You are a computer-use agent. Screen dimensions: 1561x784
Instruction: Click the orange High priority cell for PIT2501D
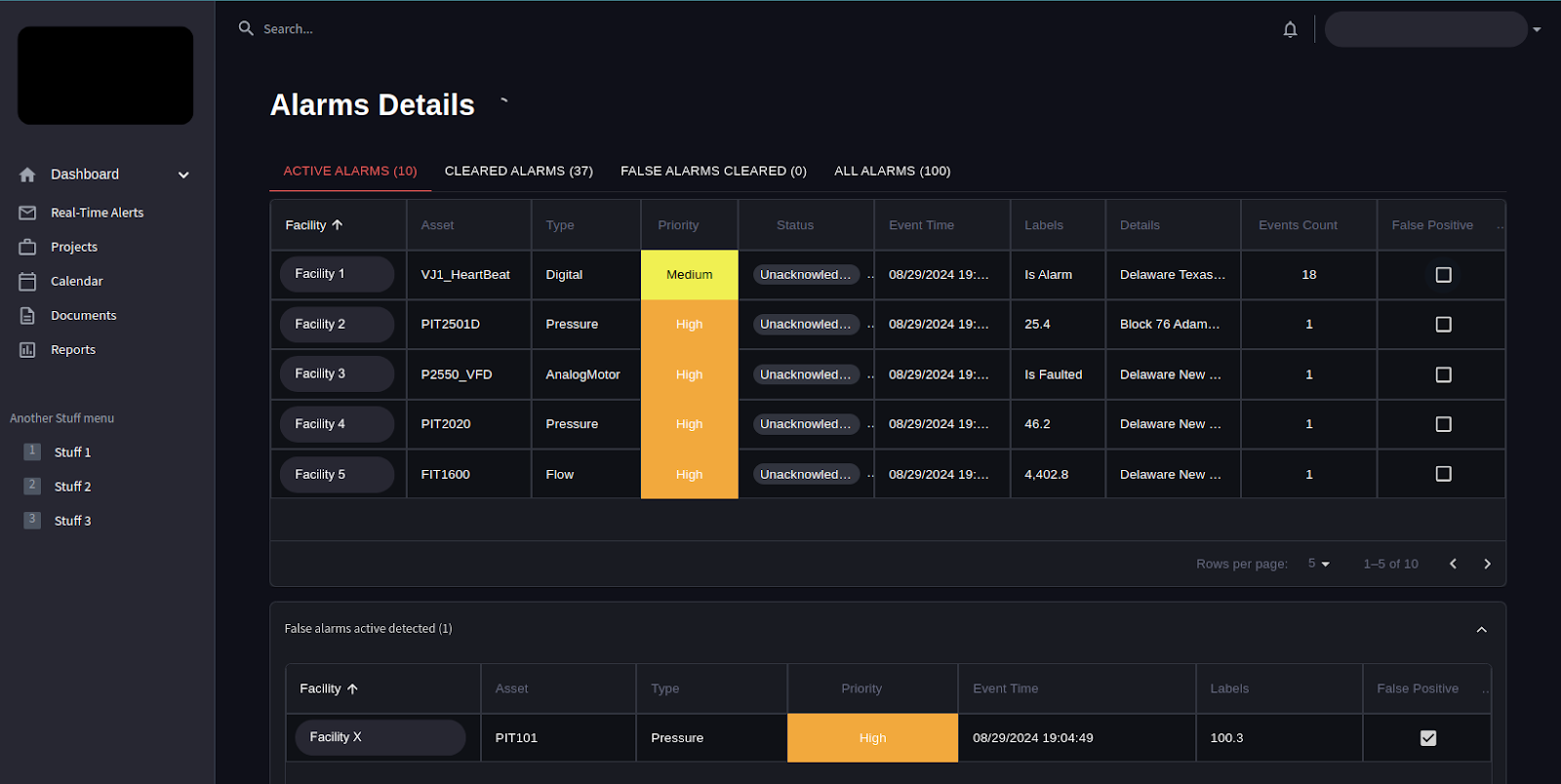690,325
